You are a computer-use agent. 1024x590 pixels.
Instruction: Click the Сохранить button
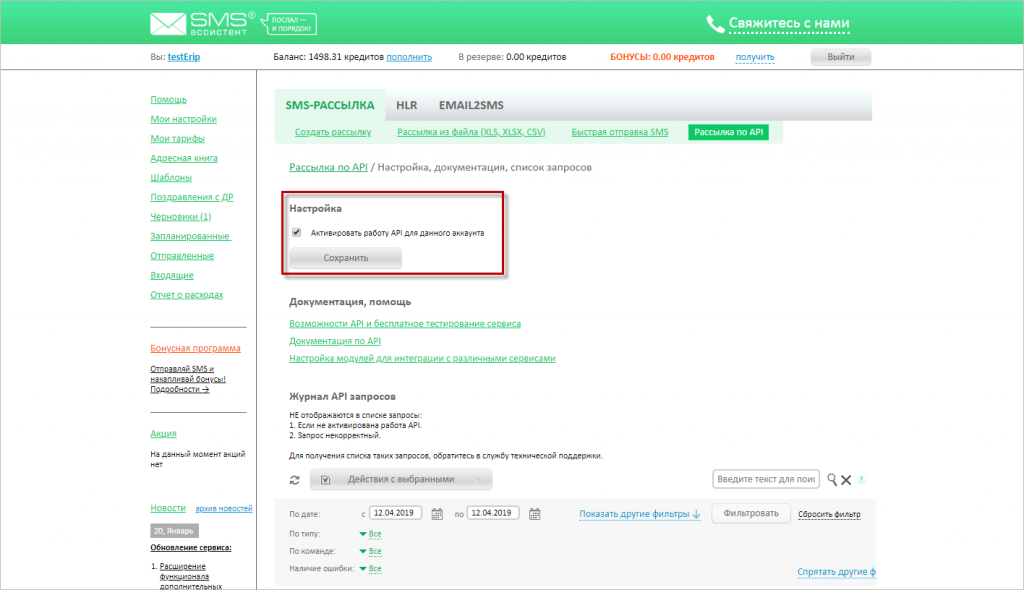345,258
